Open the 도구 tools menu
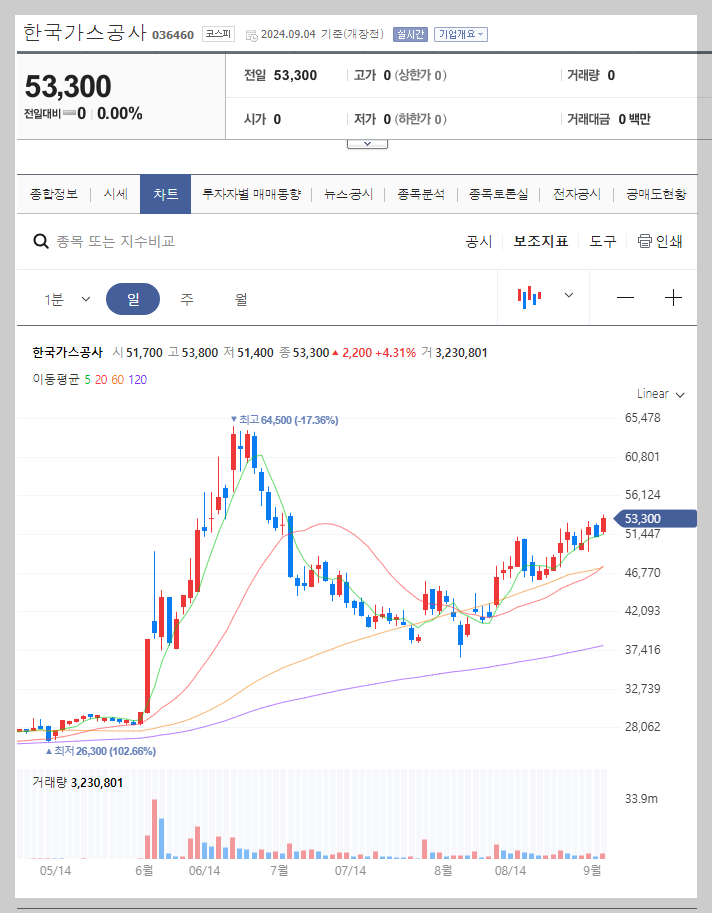712x913 pixels. pos(603,240)
